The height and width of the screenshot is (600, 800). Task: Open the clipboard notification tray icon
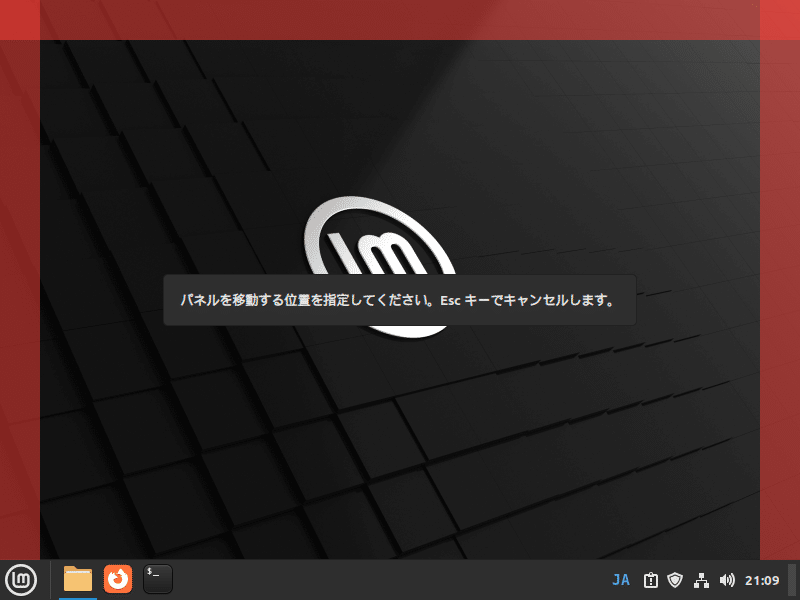point(651,580)
